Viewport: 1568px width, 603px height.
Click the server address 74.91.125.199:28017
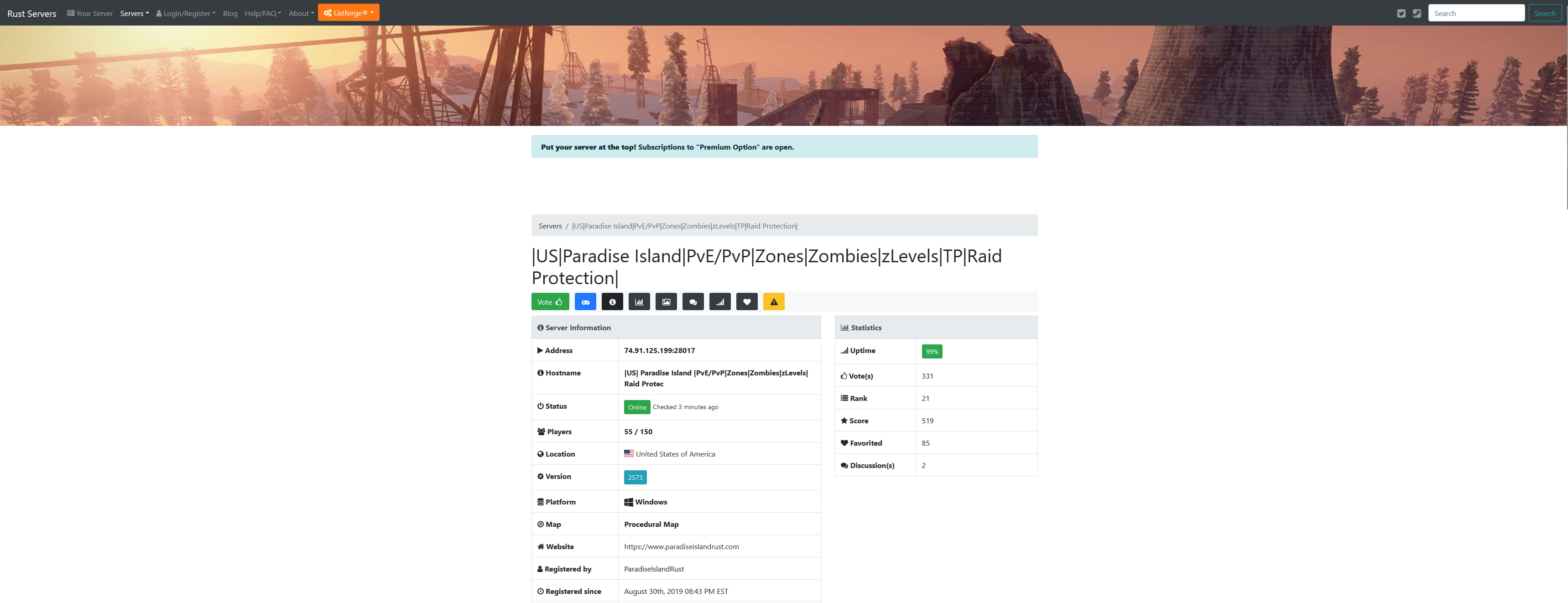pos(659,350)
